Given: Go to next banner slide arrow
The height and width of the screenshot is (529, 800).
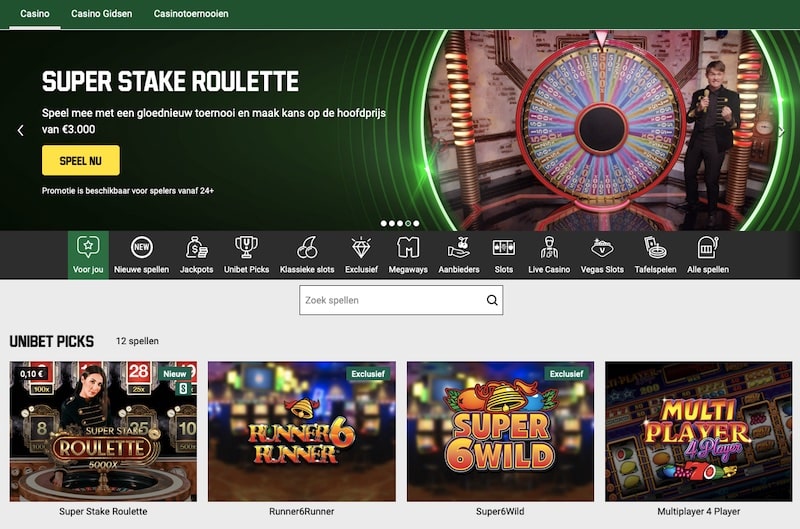Looking at the screenshot, I should tap(781, 131).
